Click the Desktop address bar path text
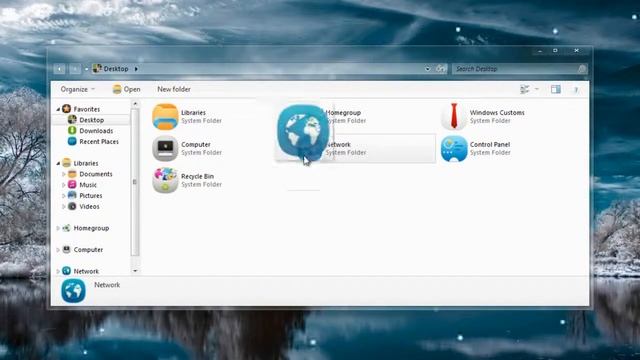 click(116, 69)
